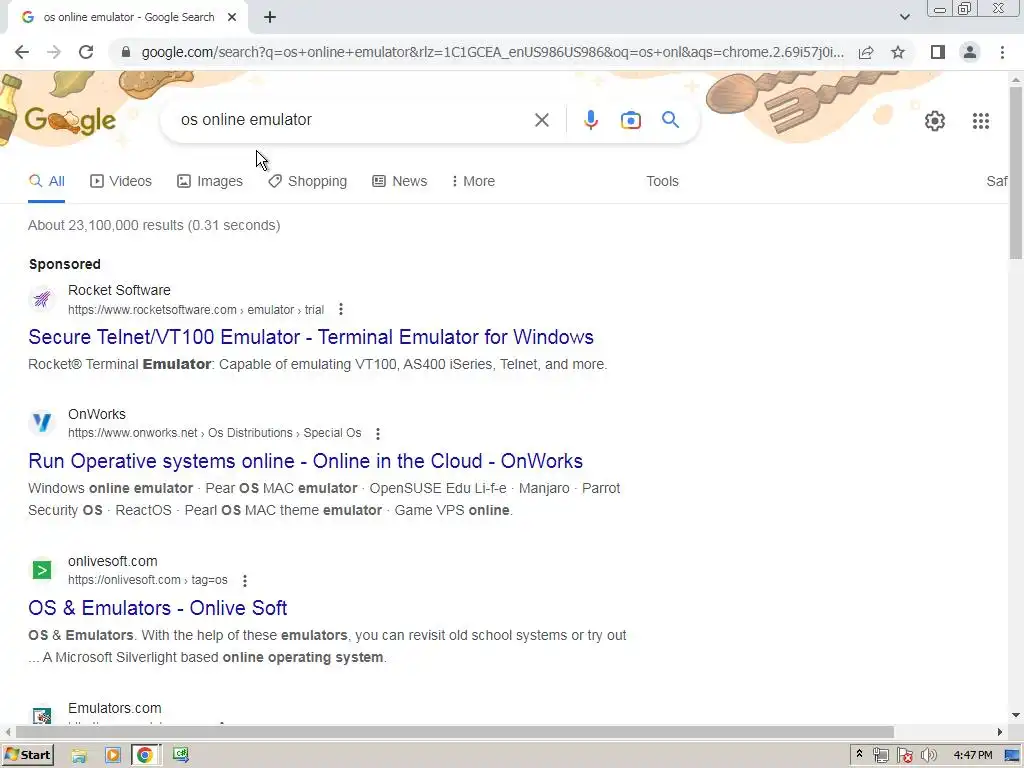
Task: Share this page icon in address bar
Action: tap(866, 52)
